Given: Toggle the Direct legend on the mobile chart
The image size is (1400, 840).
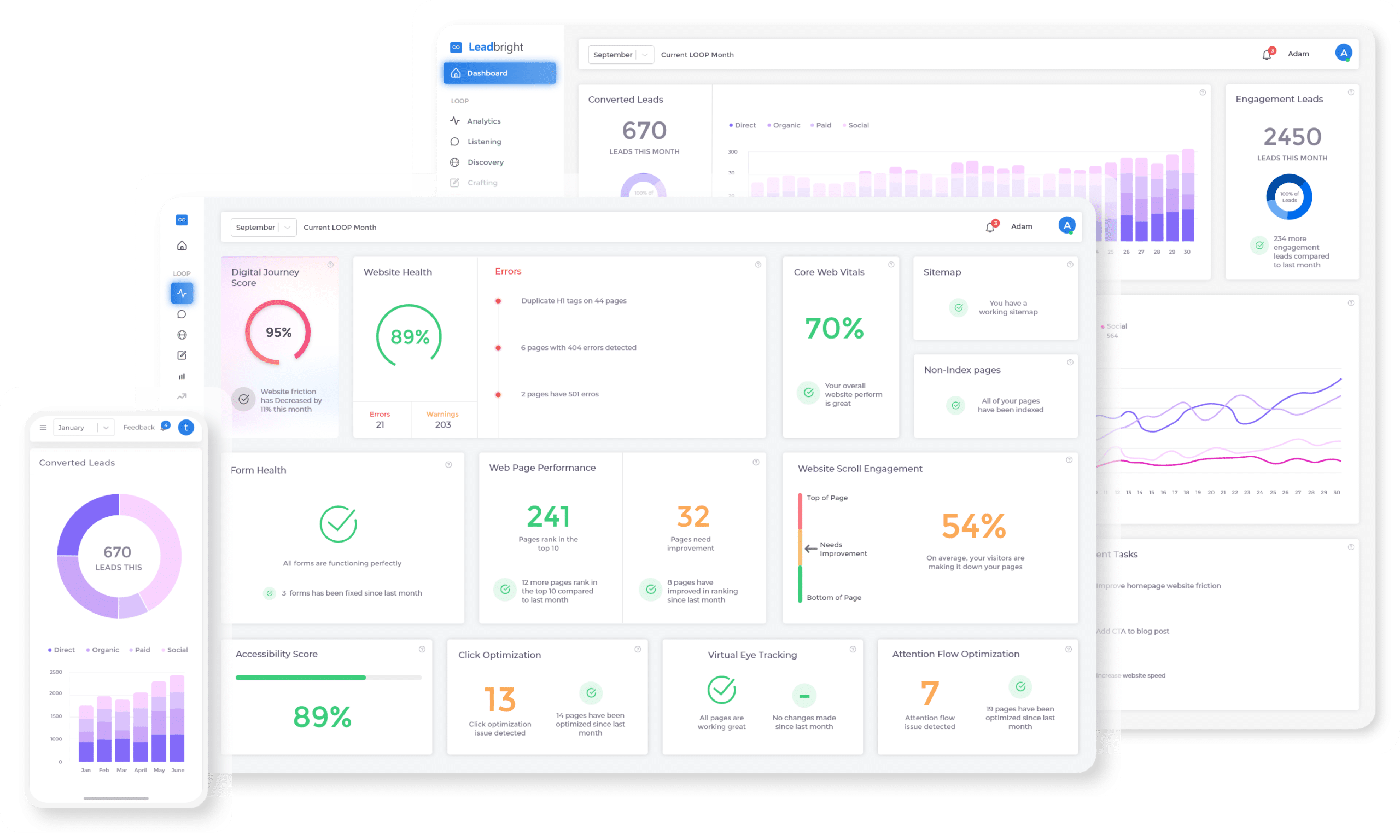Looking at the screenshot, I should pos(61,649).
